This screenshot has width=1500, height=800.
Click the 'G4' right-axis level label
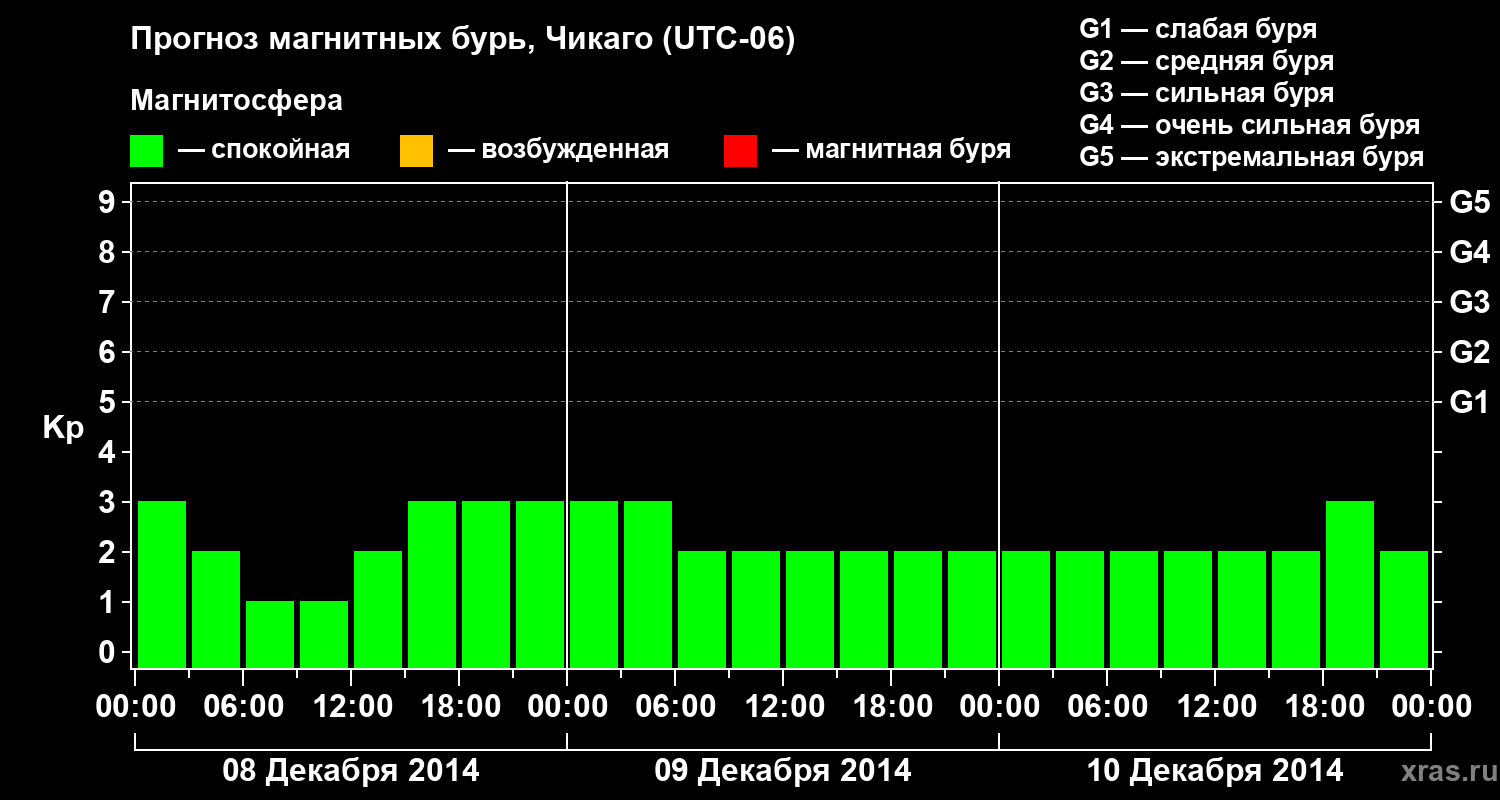1469,252
